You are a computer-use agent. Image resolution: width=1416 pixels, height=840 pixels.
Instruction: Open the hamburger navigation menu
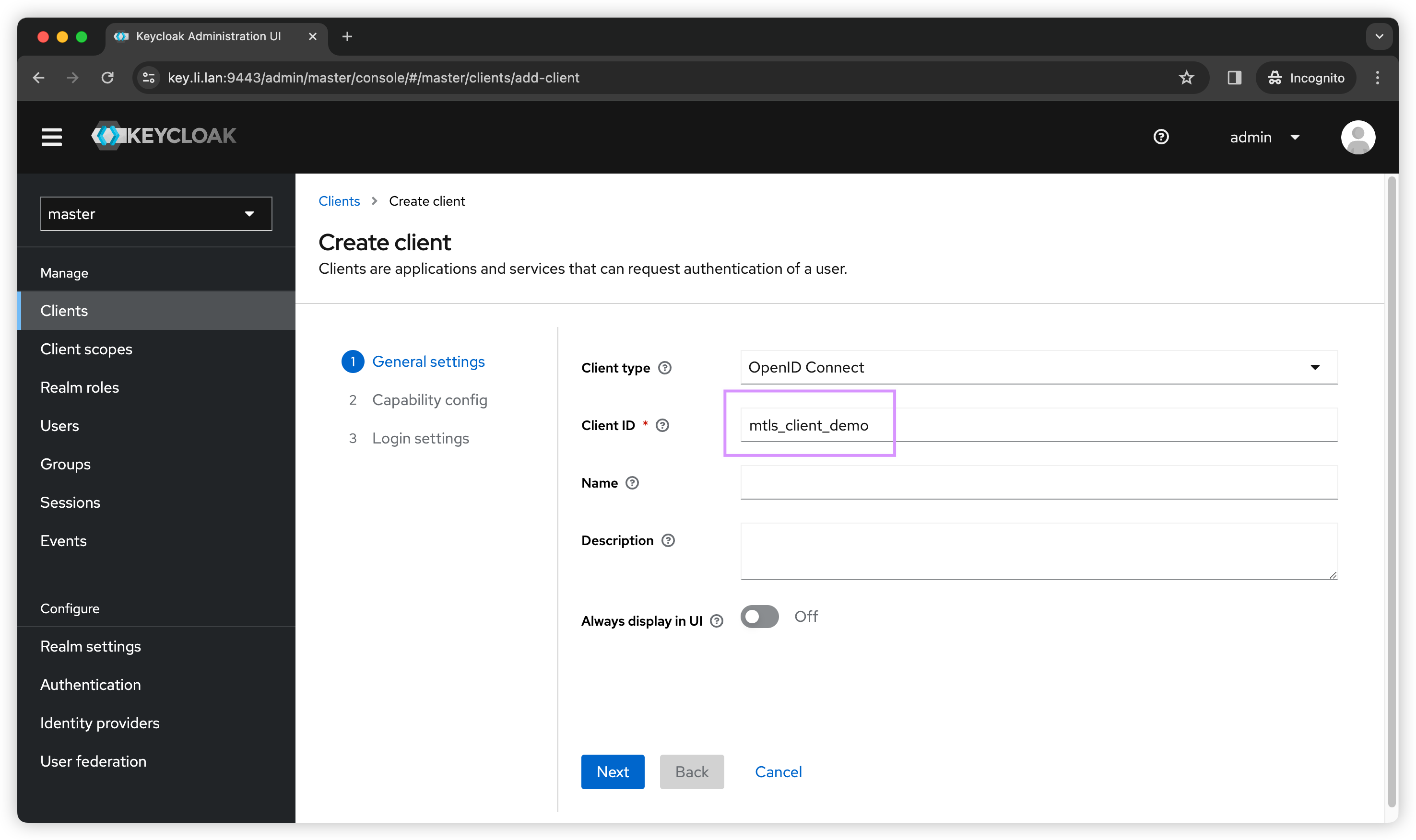tap(51, 137)
